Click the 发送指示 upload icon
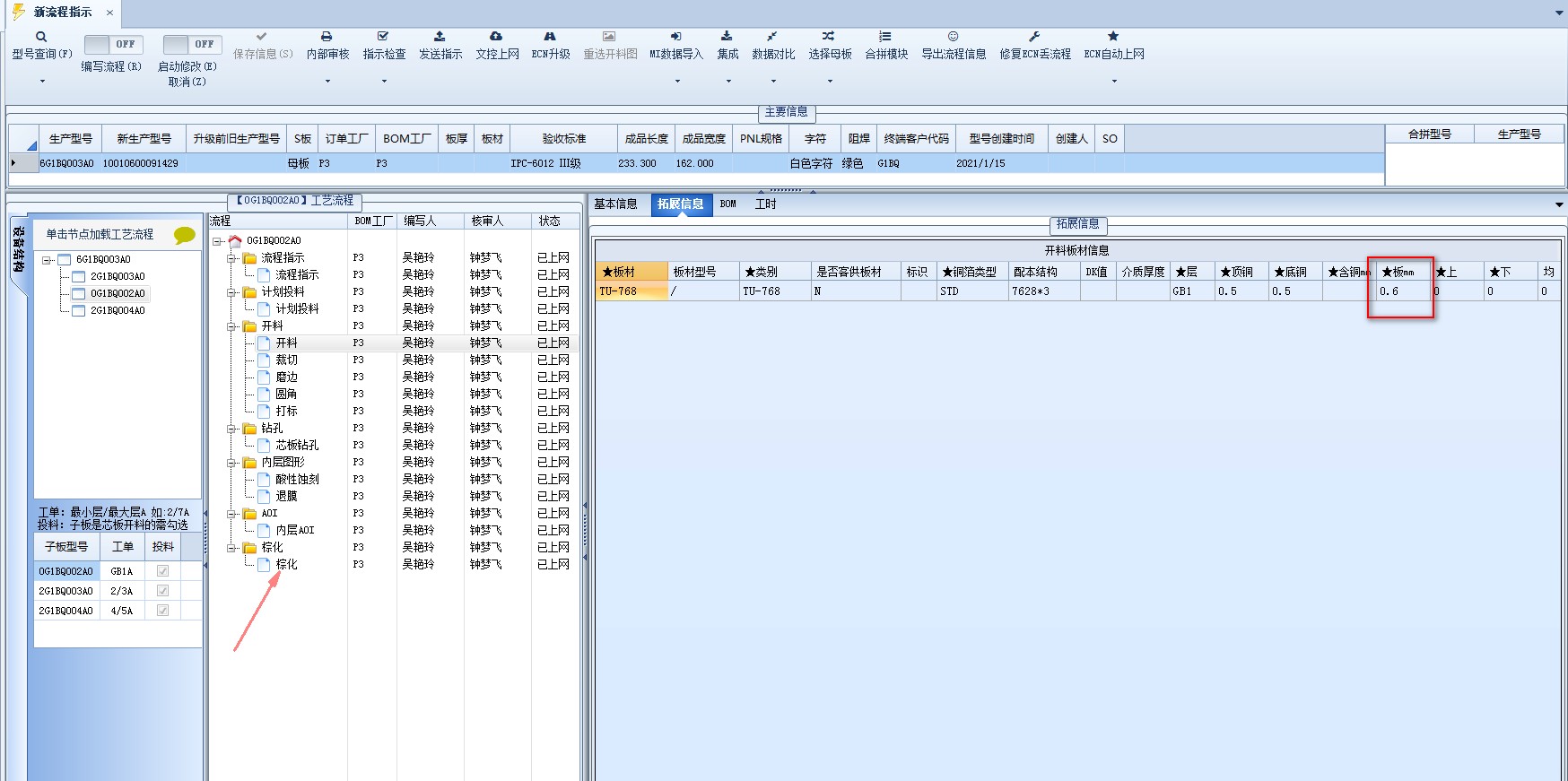 [x=440, y=37]
